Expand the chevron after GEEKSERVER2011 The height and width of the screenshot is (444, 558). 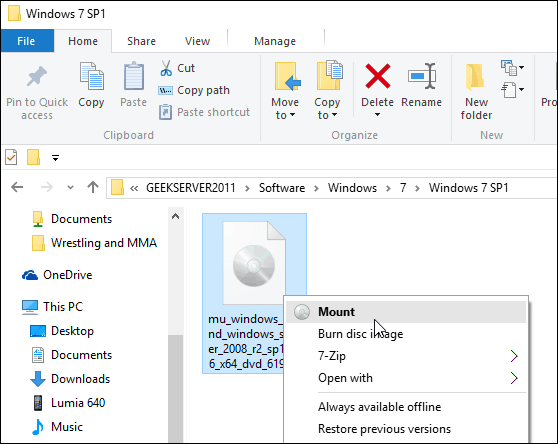click(247, 188)
